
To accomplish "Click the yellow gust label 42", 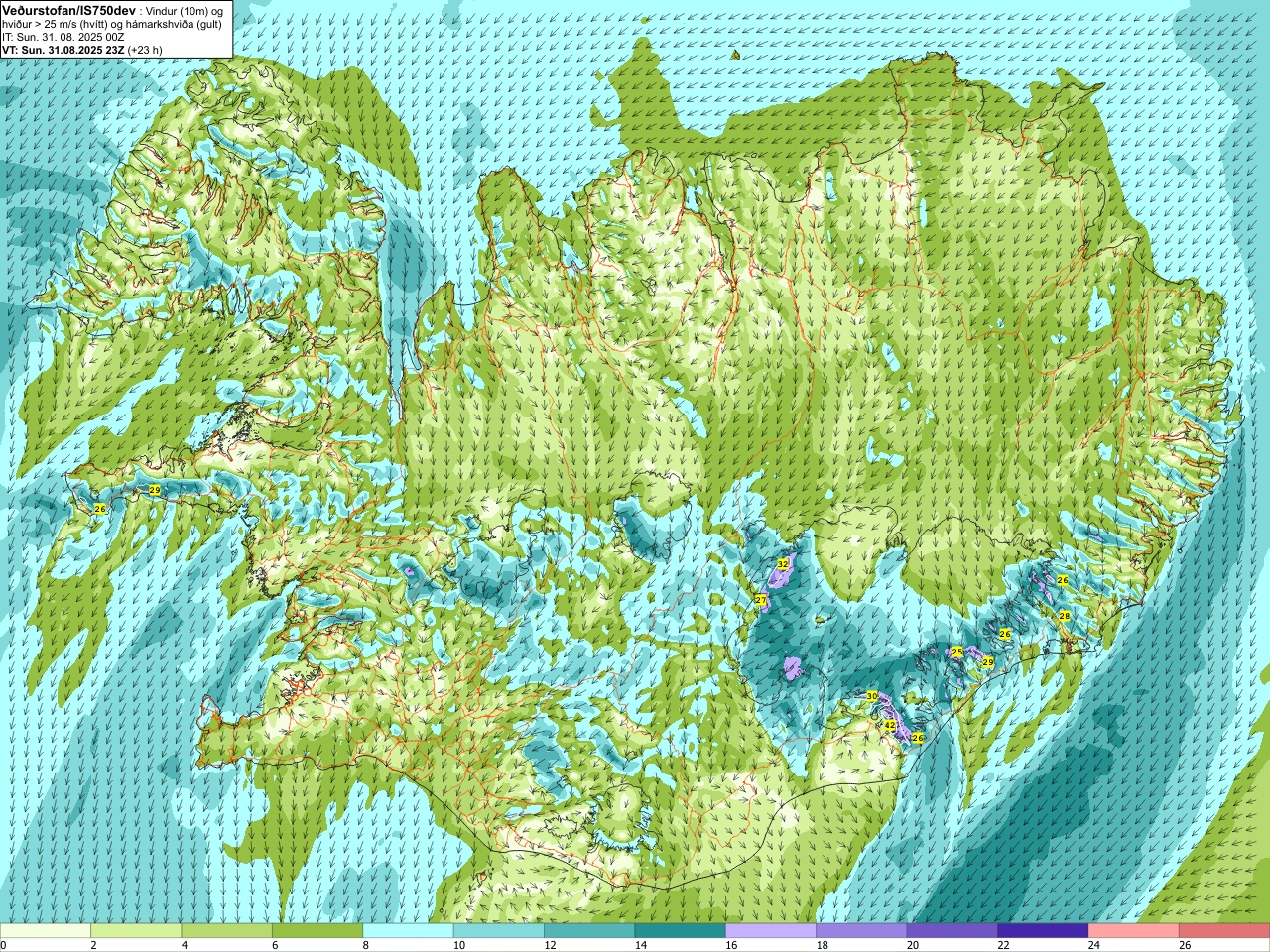I will tap(890, 726).
